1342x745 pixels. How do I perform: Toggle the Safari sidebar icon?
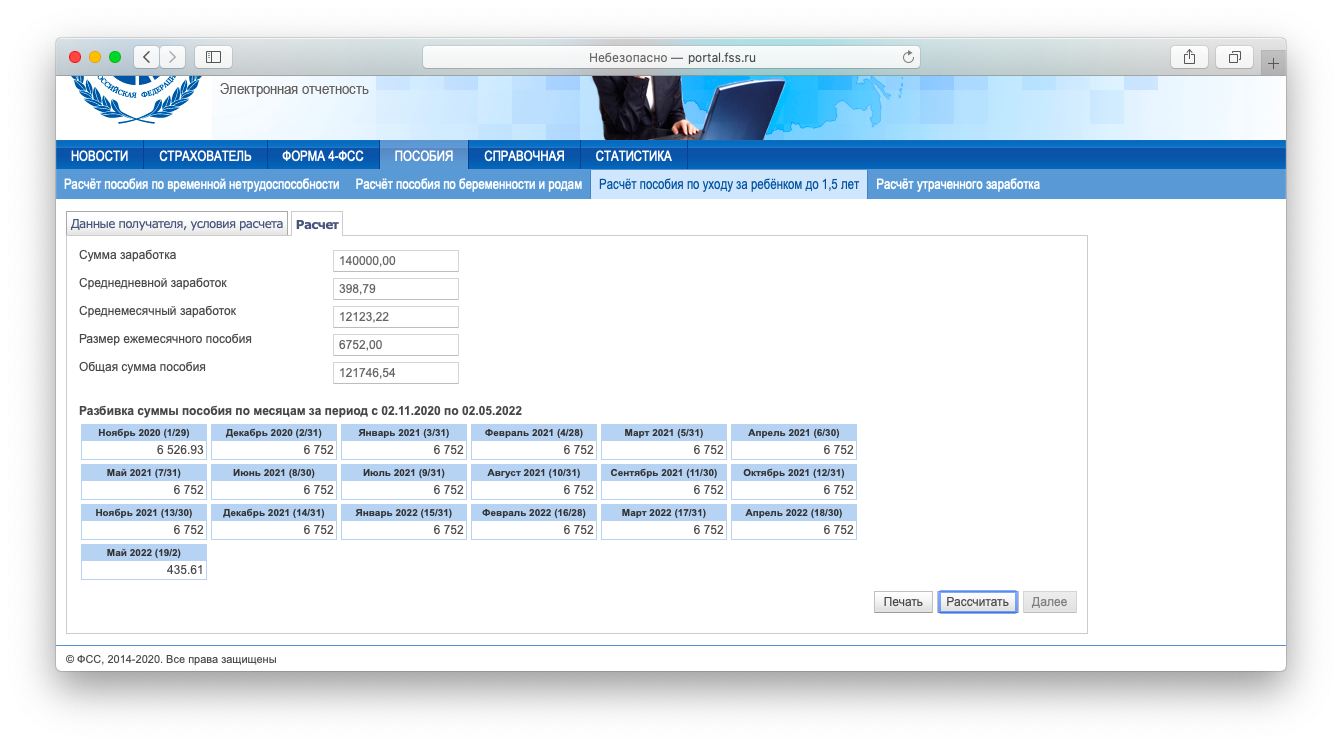click(213, 57)
